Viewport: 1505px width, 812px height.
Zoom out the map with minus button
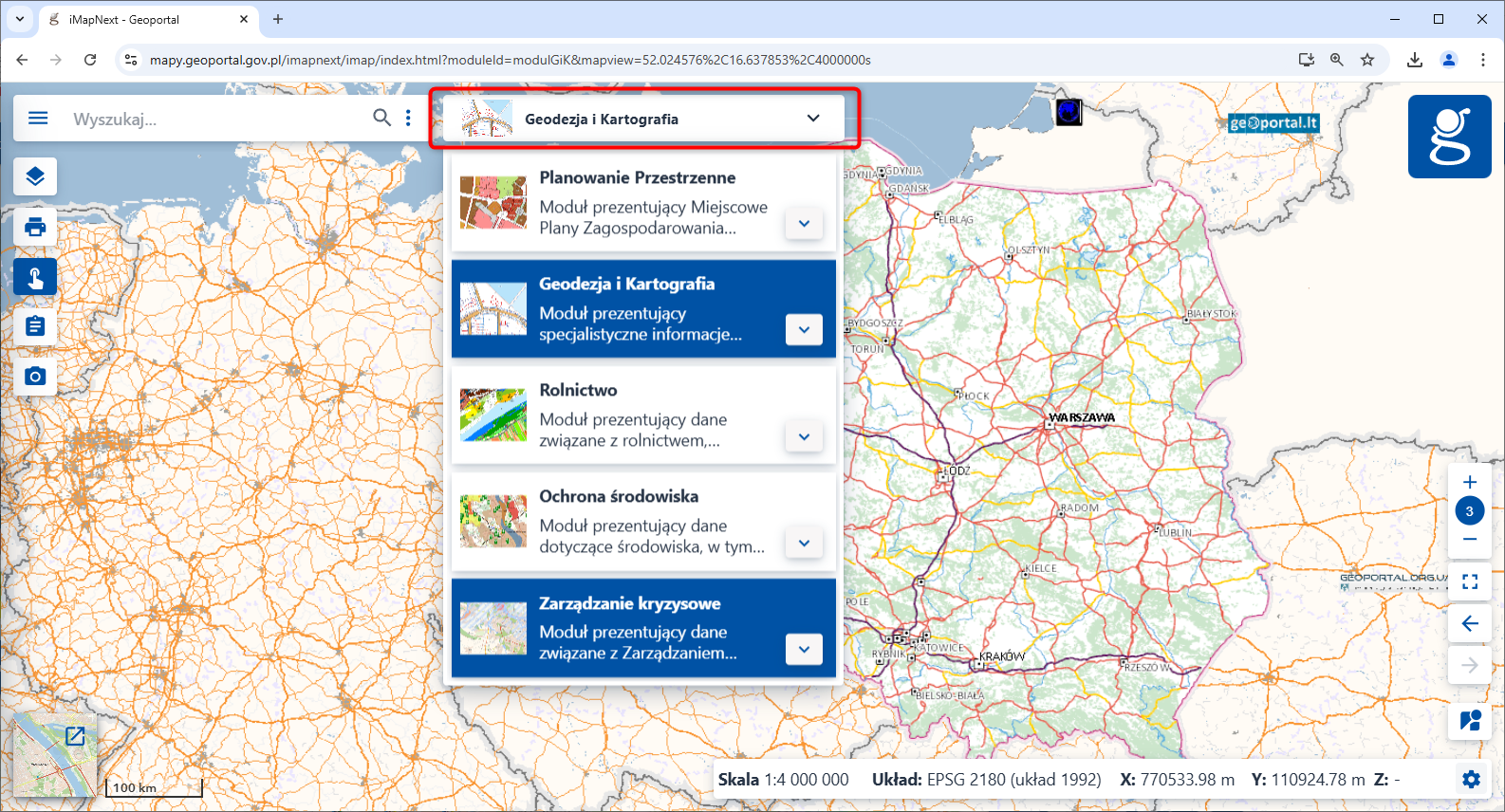pyautogui.click(x=1469, y=540)
